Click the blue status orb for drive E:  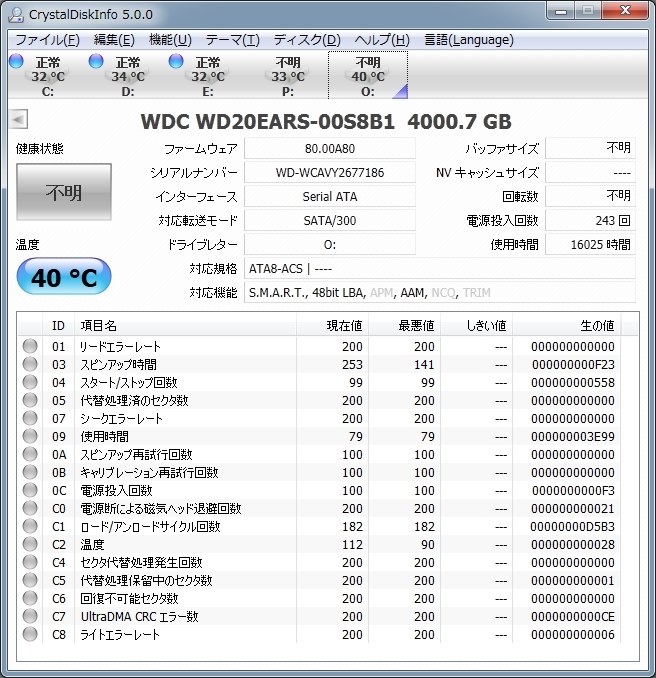pyautogui.click(x=176, y=61)
